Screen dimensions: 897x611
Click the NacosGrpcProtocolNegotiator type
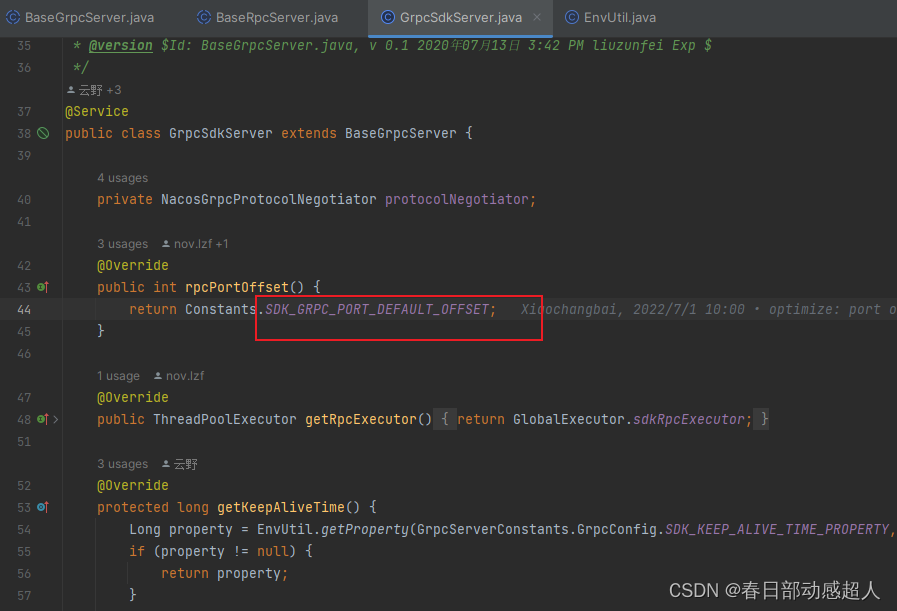pyautogui.click(x=269, y=199)
